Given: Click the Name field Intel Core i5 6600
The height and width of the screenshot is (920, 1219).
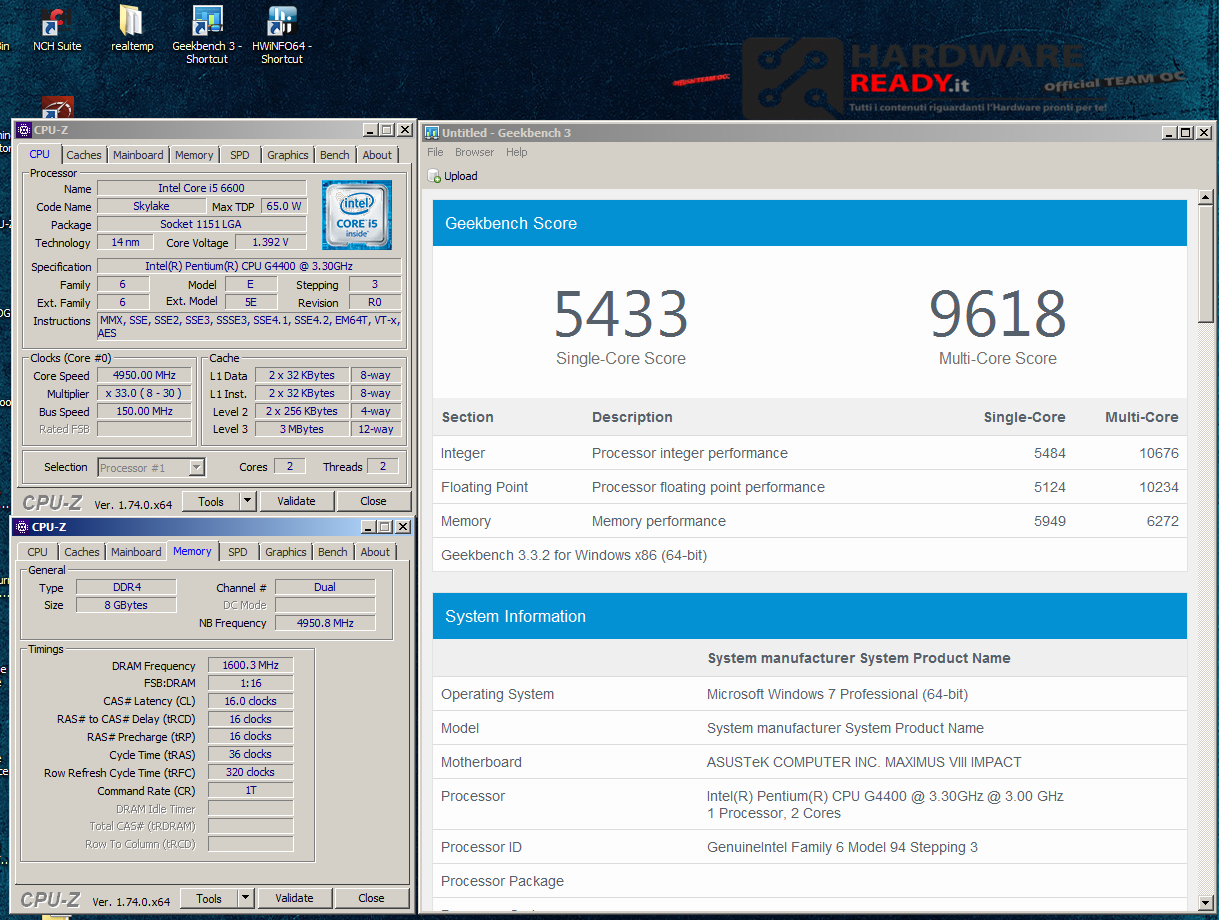Looking at the screenshot, I should (201, 188).
